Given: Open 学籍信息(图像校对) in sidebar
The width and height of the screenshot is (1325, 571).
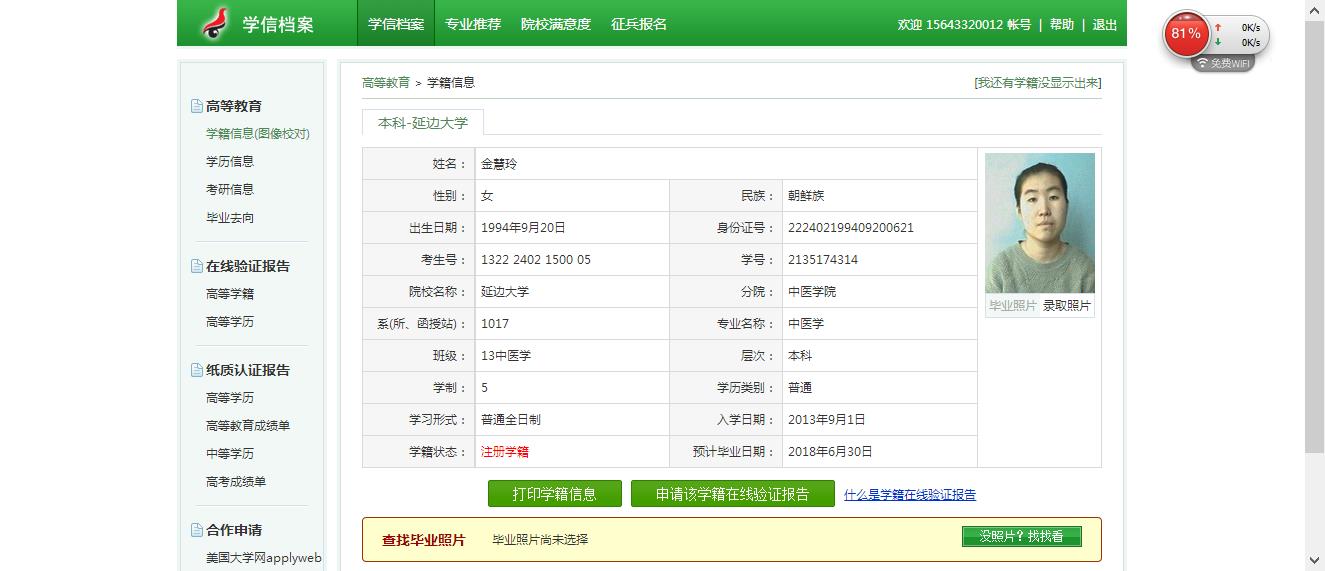Looking at the screenshot, I should (258, 134).
